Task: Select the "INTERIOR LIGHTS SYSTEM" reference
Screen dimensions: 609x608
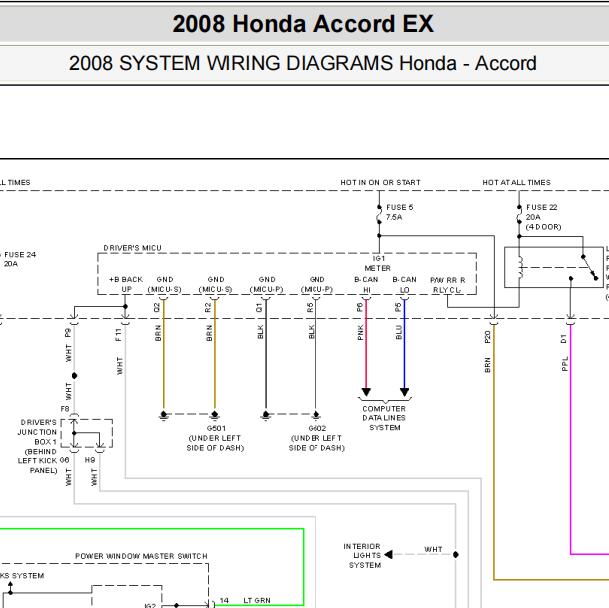Action: [x=362, y=556]
